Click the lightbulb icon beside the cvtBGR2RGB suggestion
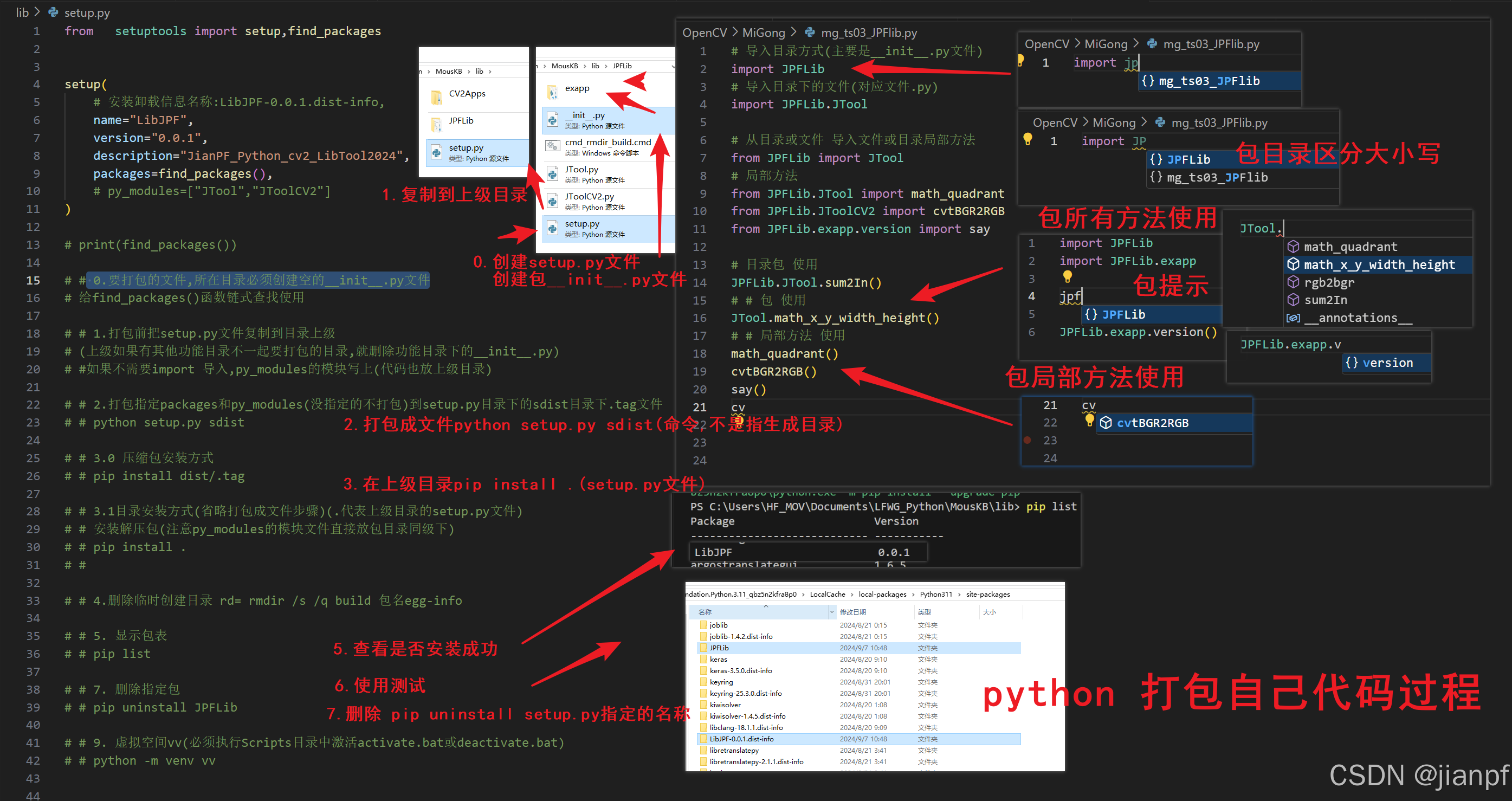The height and width of the screenshot is (801, 1512). tap(1089, 420)
